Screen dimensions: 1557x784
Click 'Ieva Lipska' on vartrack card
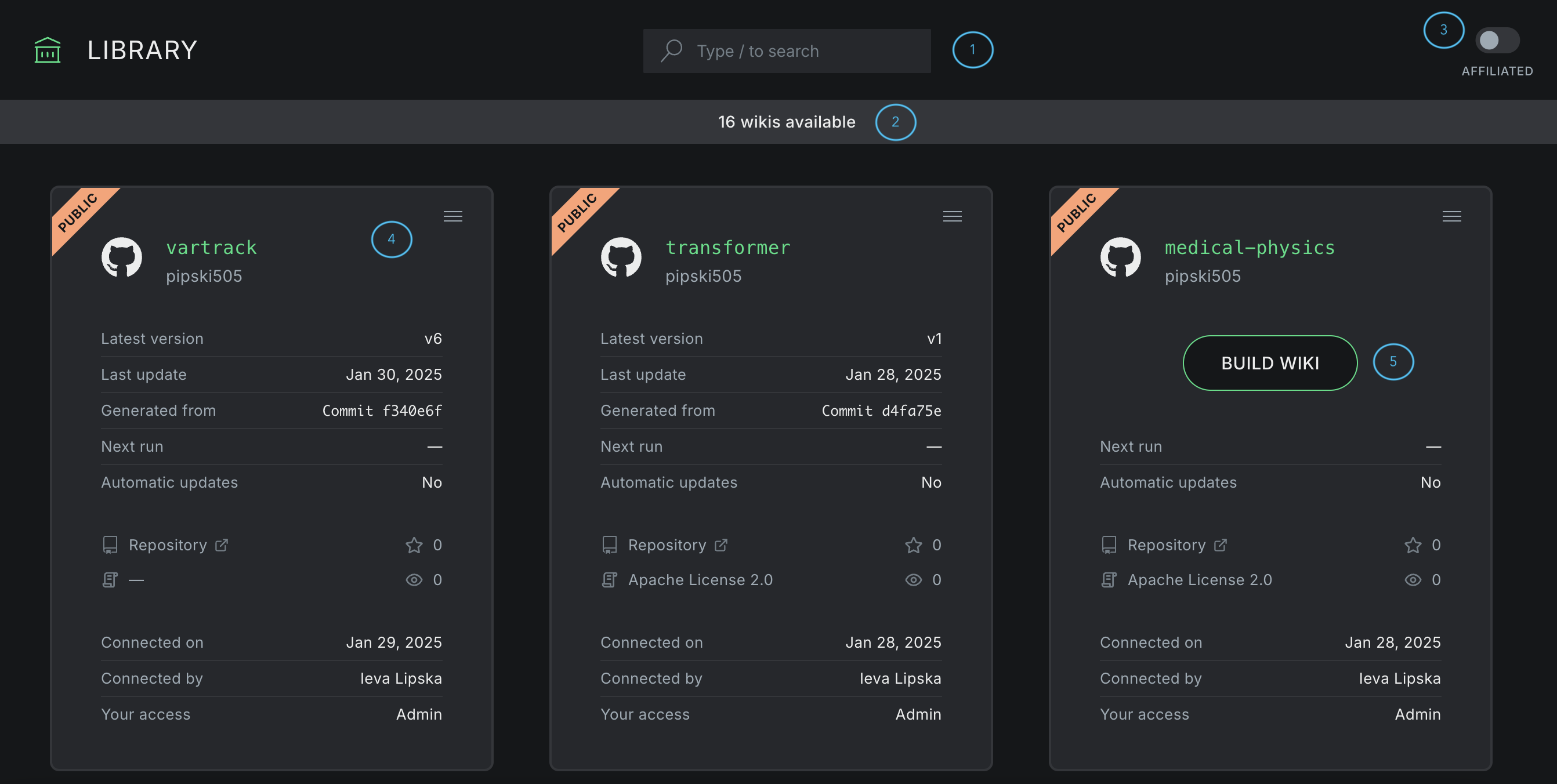point(401,678)
